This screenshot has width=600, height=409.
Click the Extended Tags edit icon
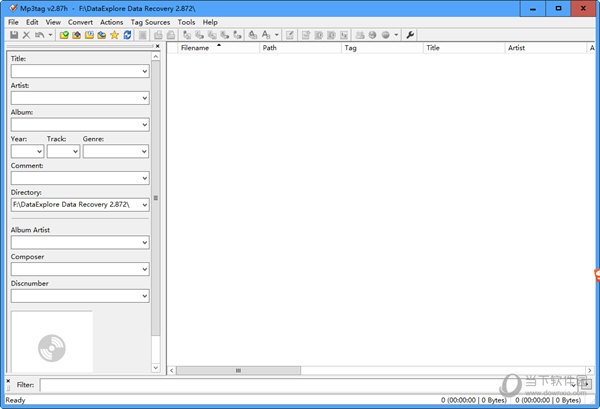coord(290,35)
